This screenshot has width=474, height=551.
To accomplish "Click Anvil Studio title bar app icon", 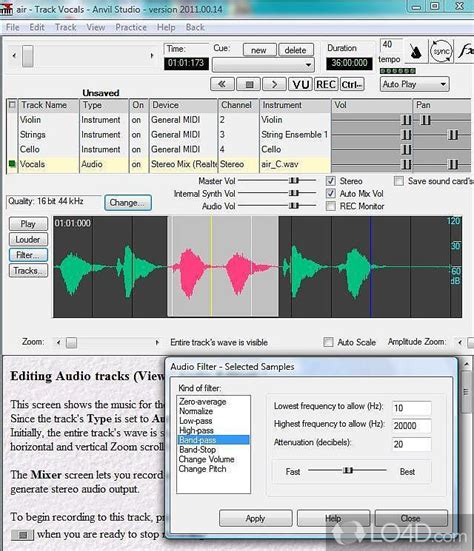I will click(6, 8).
